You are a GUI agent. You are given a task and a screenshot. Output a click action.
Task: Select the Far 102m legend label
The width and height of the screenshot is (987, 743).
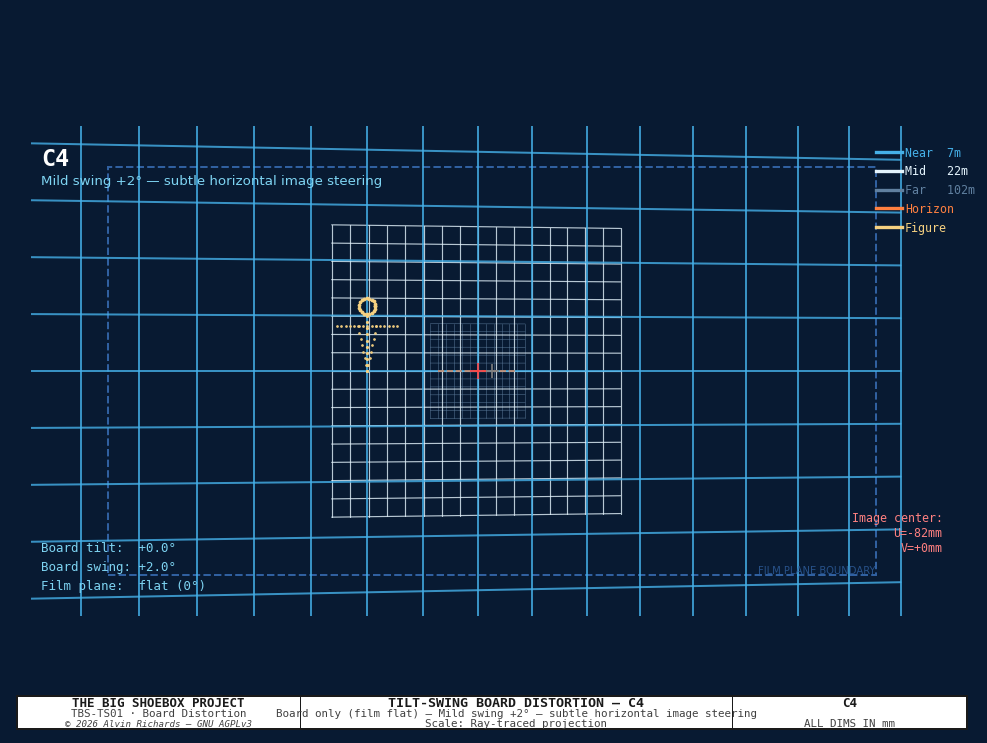[940, 190]
